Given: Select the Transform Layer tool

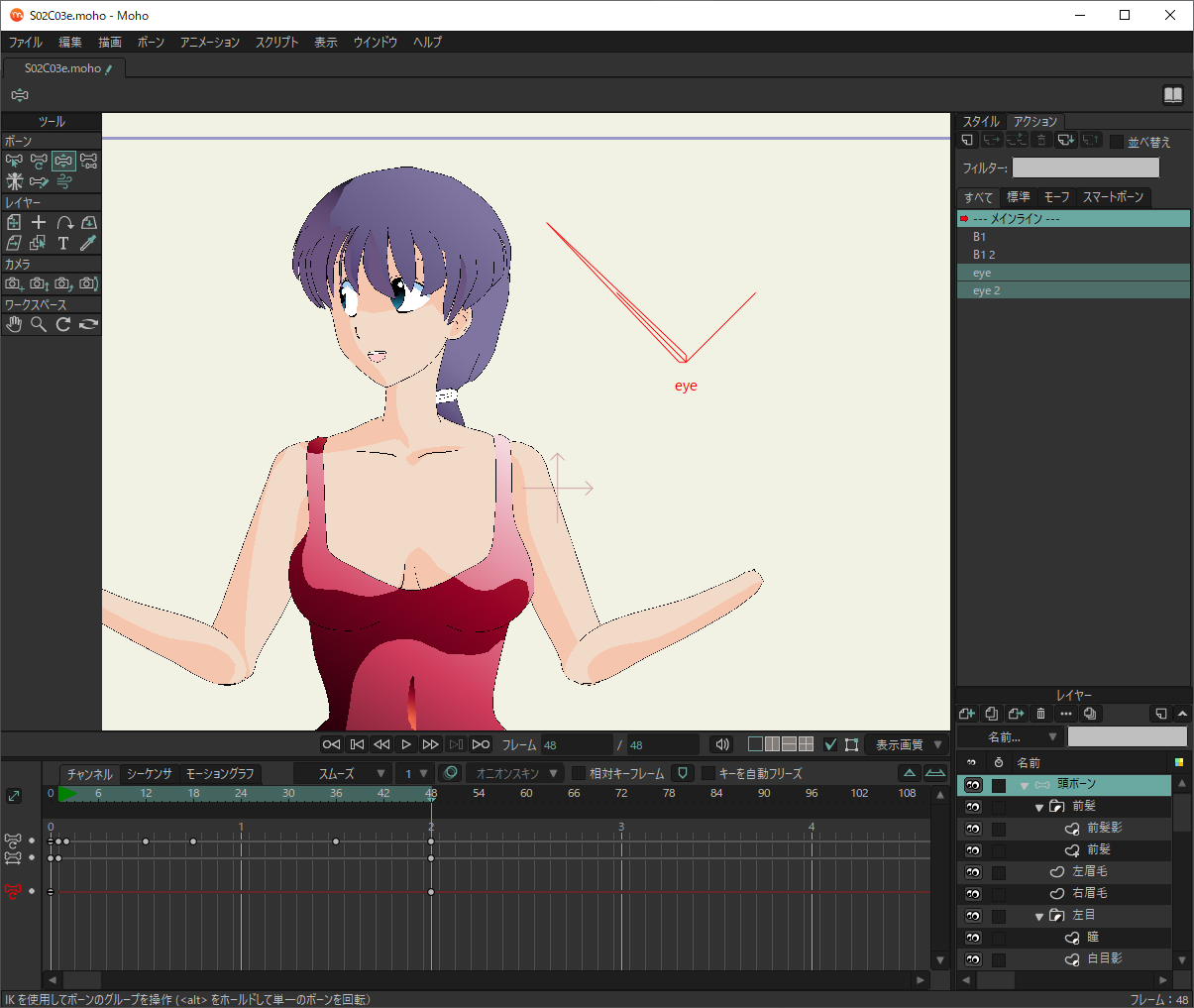Looking at the screenshot, I should [14, 222].
